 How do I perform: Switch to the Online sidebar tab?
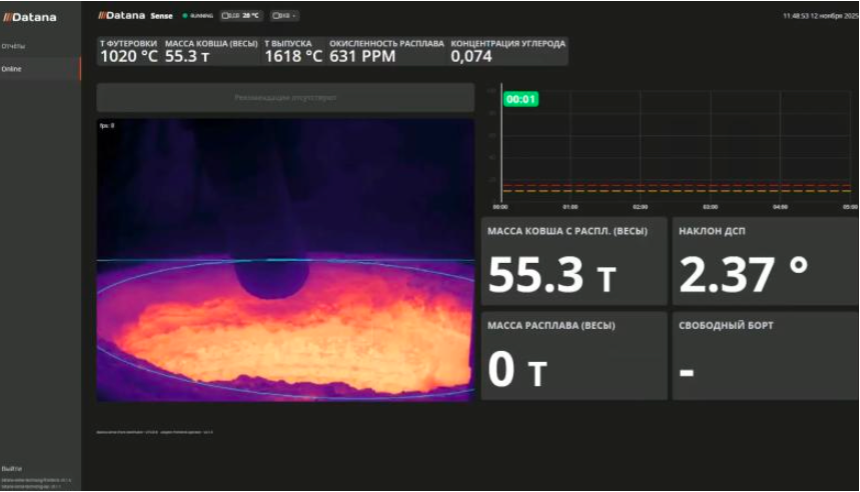coord(12,69)
